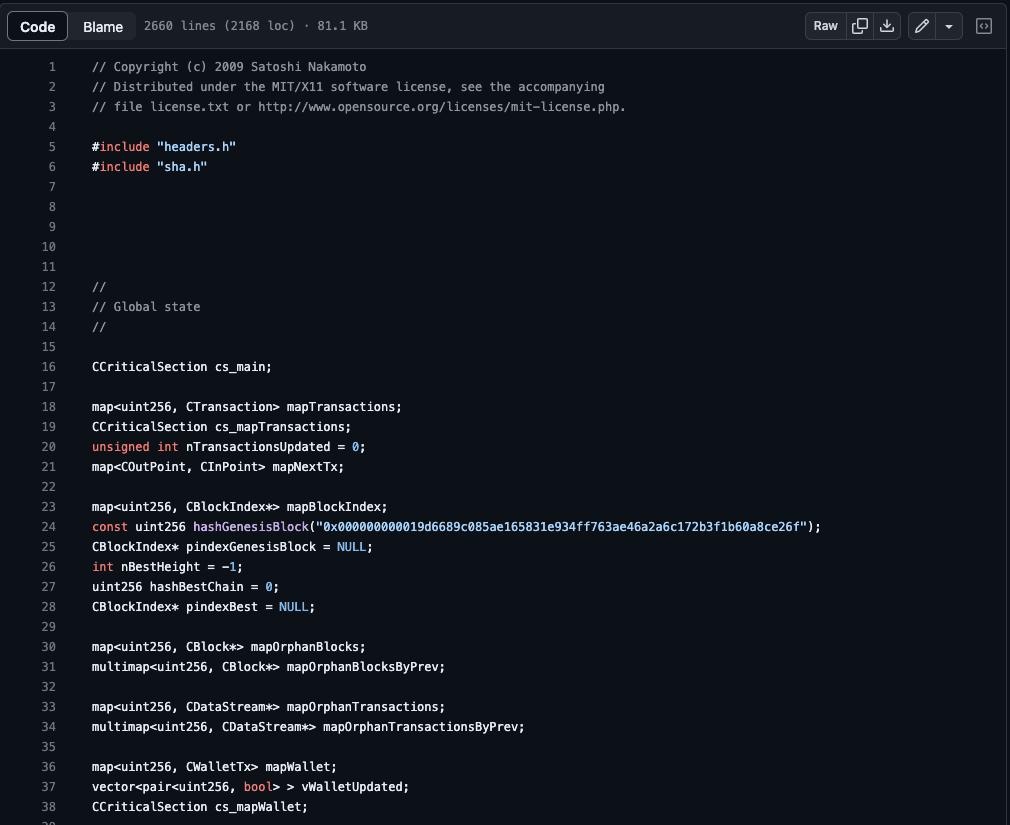Click line number 1
The height and width of the screenshot is (825, 1010).
[x=52, y=67]
